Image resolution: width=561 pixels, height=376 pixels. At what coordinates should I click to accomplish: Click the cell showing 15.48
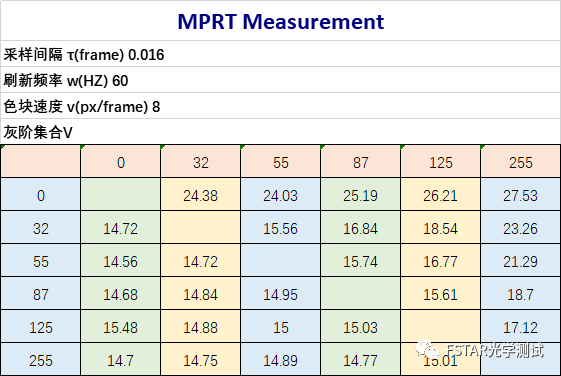coord(121,327)
